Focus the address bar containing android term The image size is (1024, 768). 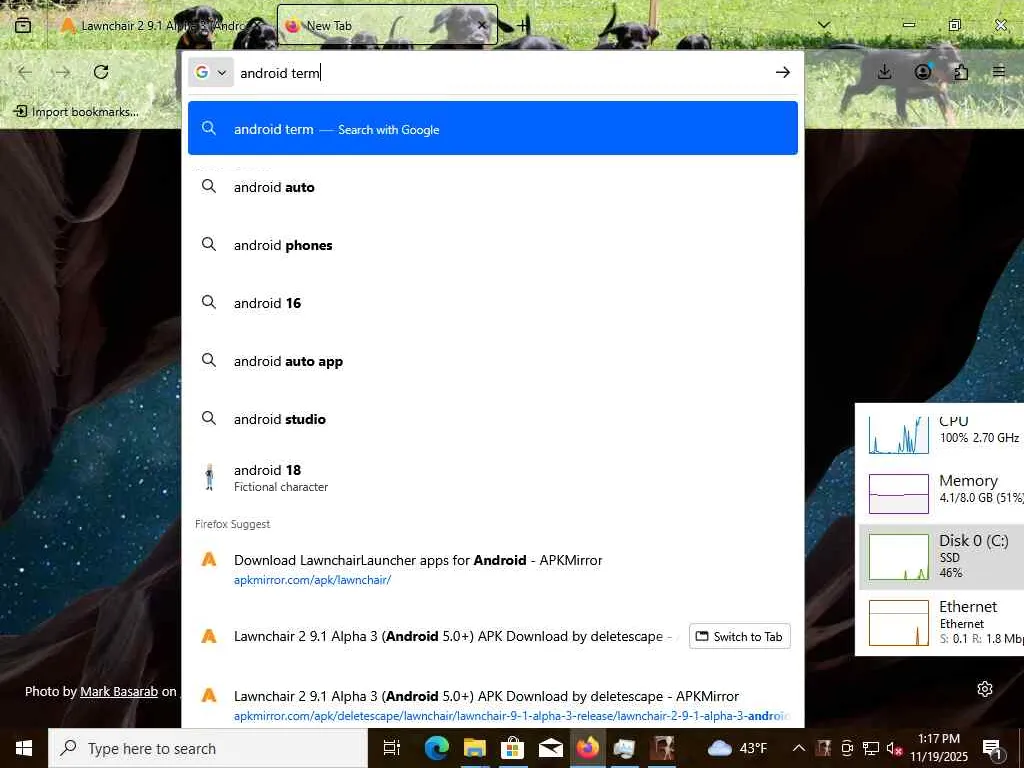point(503,72)
